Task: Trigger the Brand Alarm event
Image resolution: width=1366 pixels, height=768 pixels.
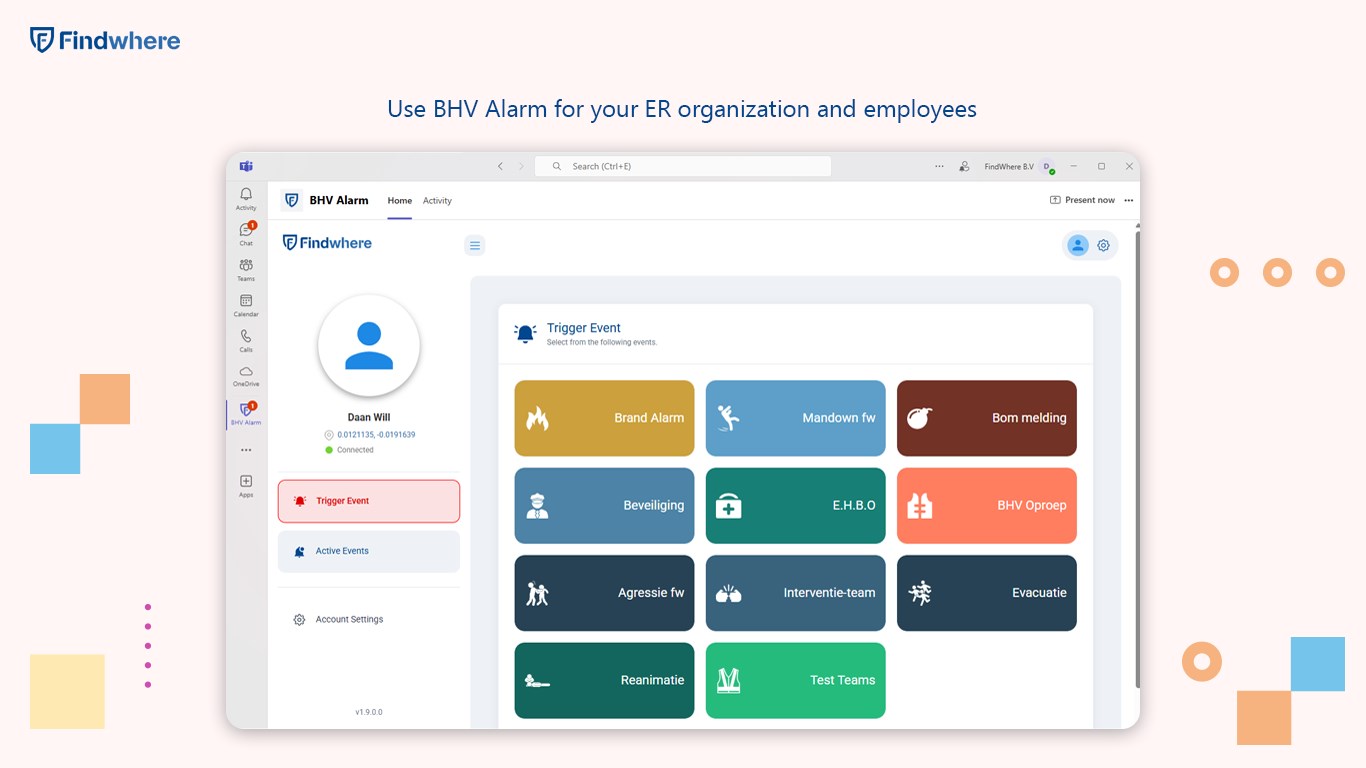Action: (604, 418)
